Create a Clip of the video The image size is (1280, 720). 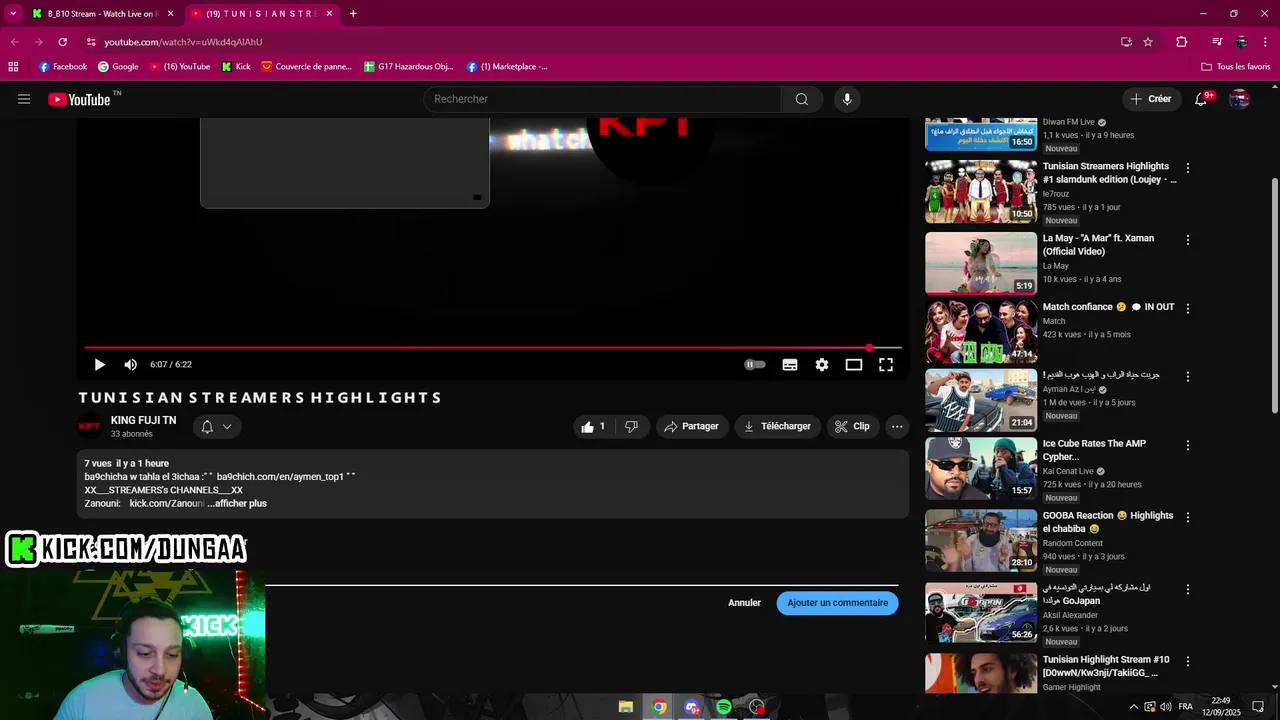pyautogui.click(x=852, y=426)
